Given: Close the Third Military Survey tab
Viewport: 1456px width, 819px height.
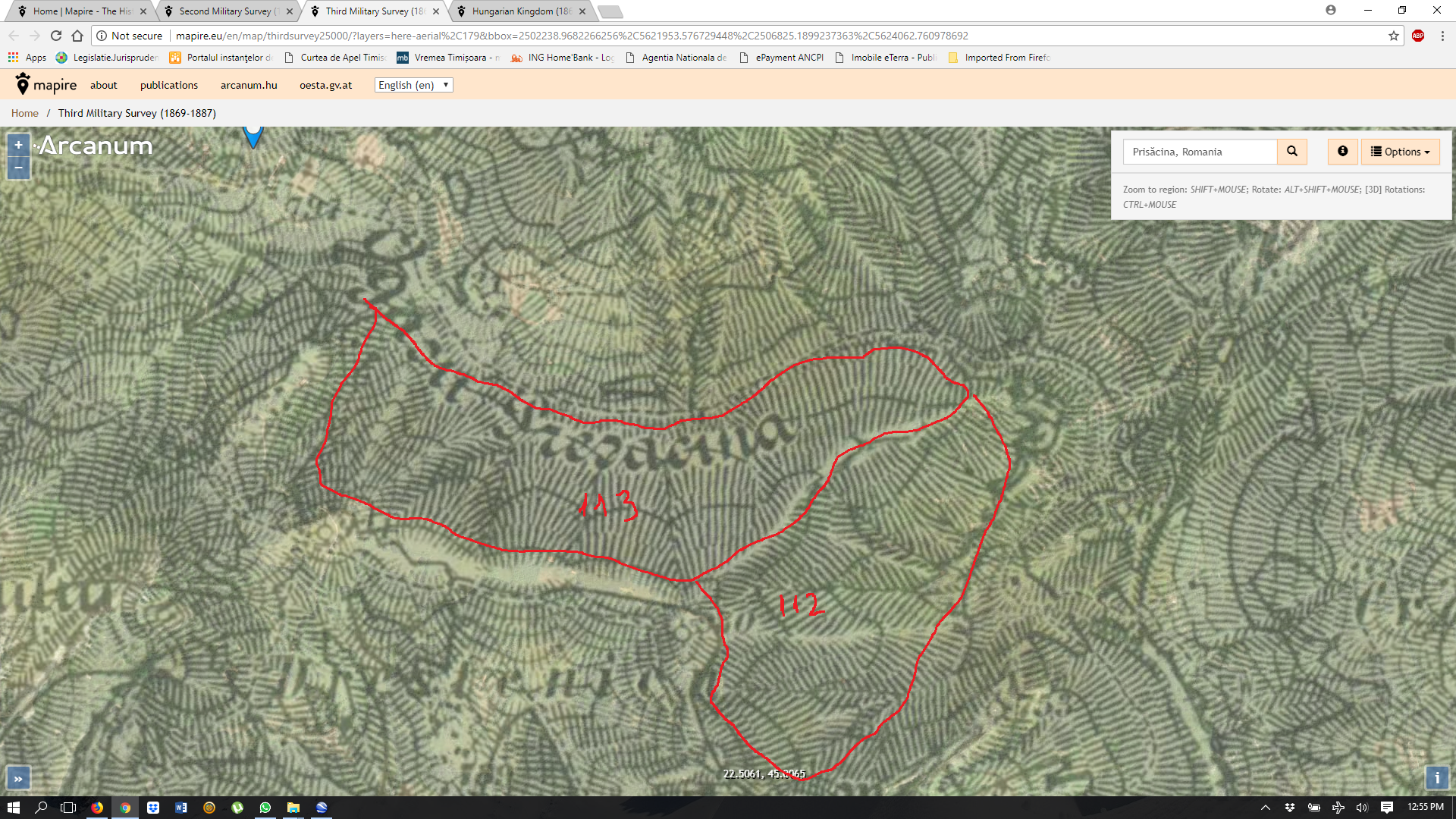Looking at the screenshot, I should pyautogui.click(x=436, y=11).
